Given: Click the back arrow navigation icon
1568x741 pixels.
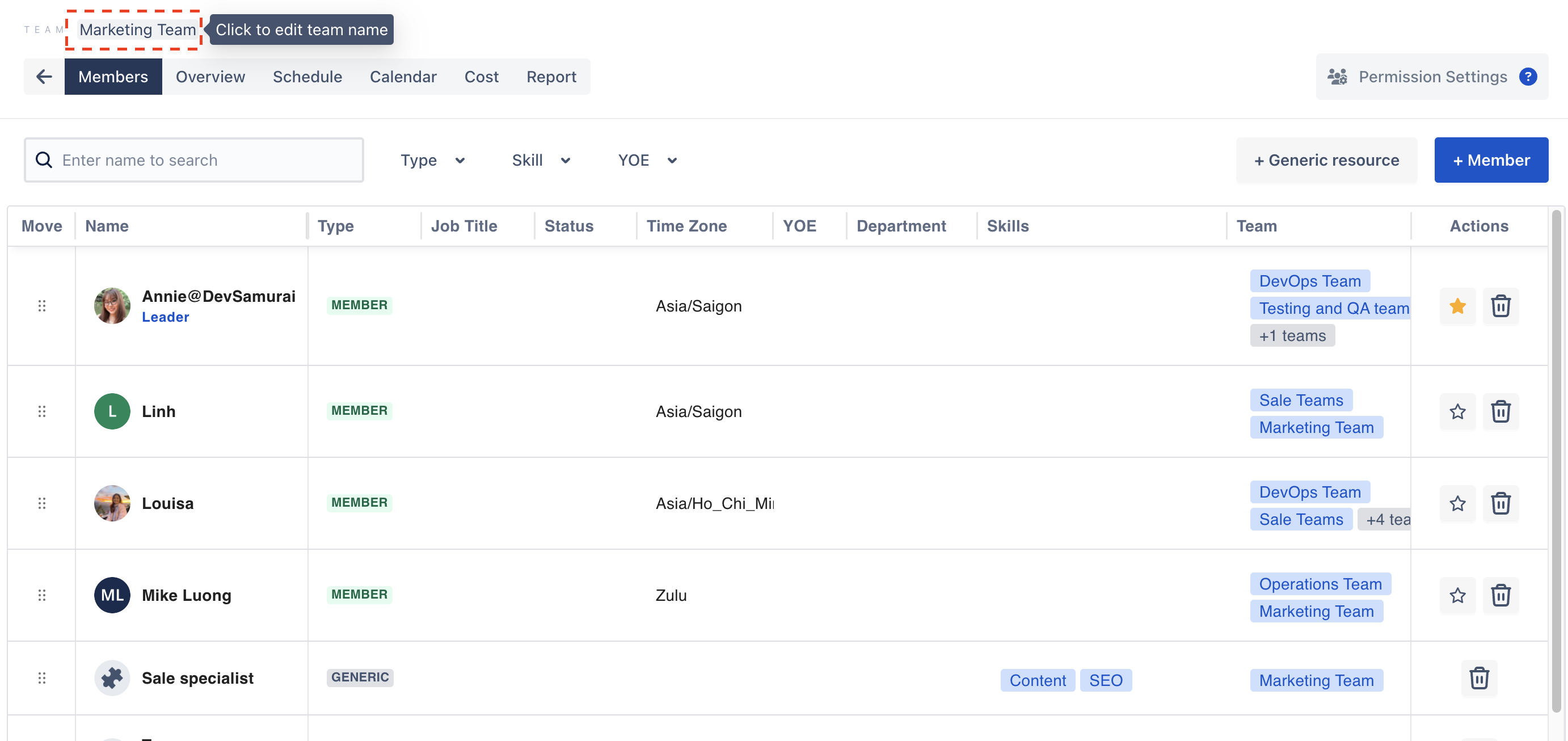Looking at the screenshot, I should 44,76.
